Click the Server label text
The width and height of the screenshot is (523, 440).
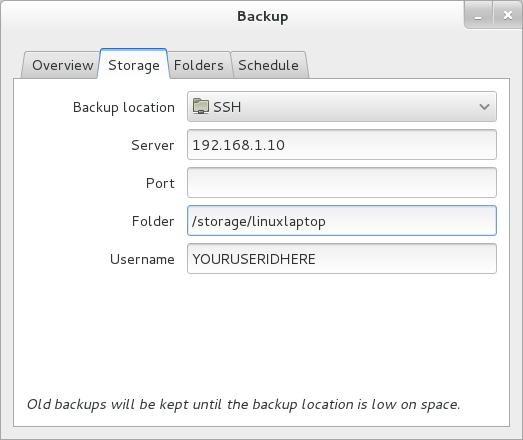(153, 145)
